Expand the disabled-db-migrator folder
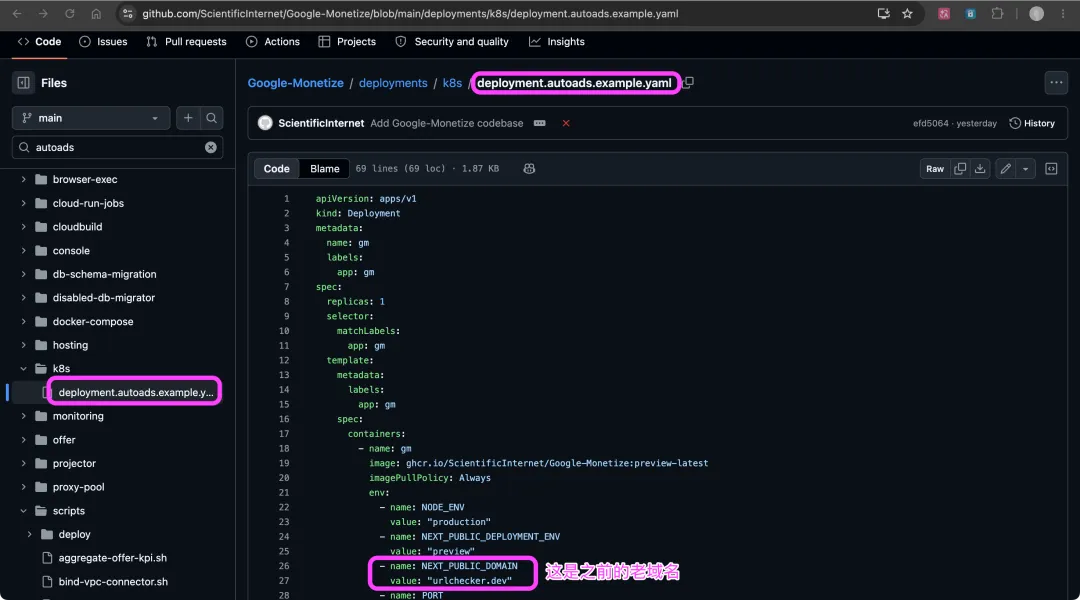Screen dimensions: 1080x600 [23, 298]
